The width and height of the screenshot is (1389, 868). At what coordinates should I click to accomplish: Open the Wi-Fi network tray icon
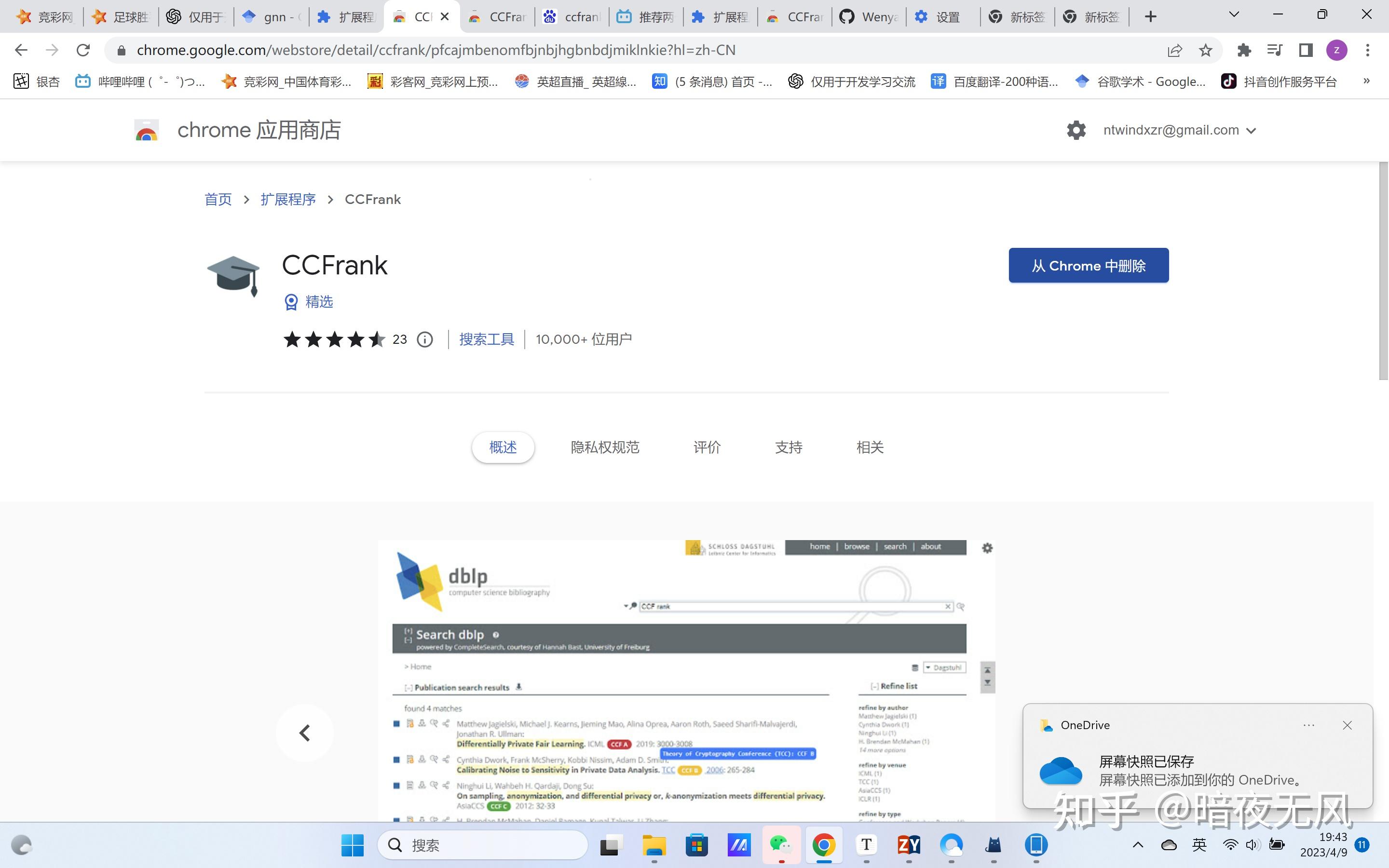pyautogui.click(x=1230, y=845)
